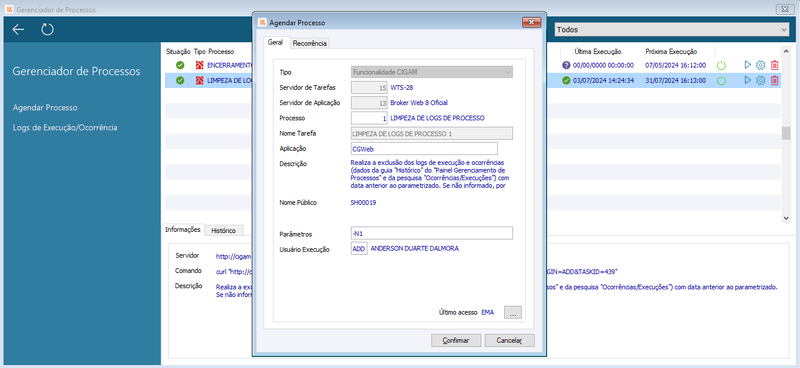Click the purple question mark last-execution icon
The width and height of the screenshot is (800, 368).
point(566,65)
